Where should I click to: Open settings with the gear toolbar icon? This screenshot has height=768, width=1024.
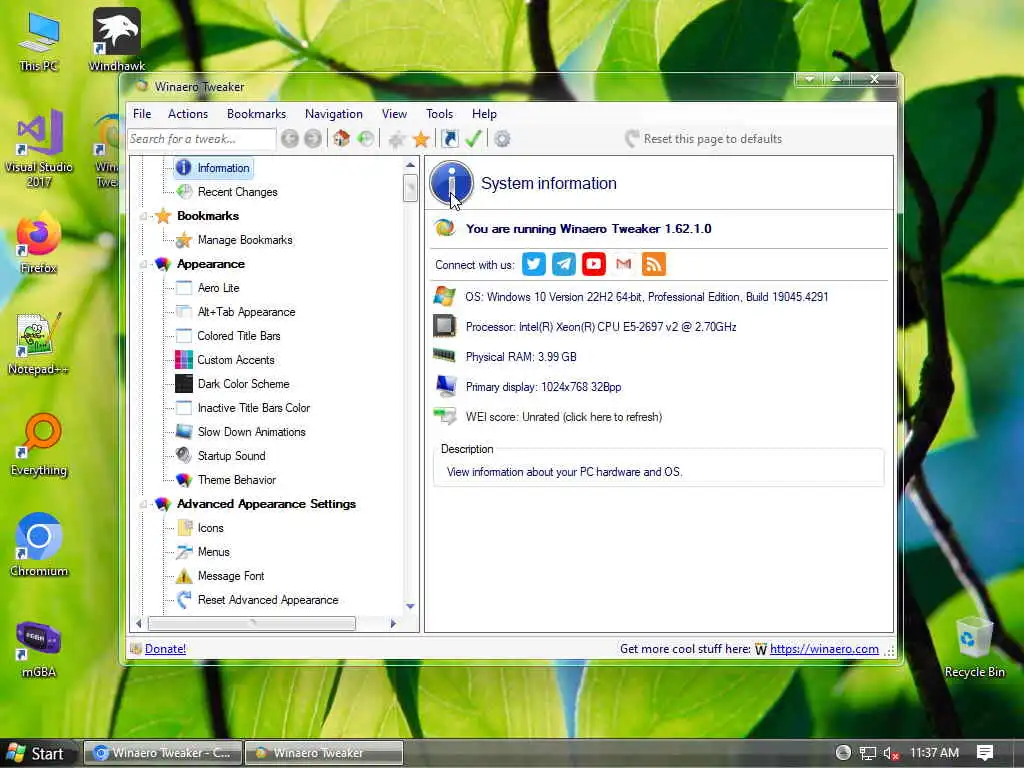502,138
